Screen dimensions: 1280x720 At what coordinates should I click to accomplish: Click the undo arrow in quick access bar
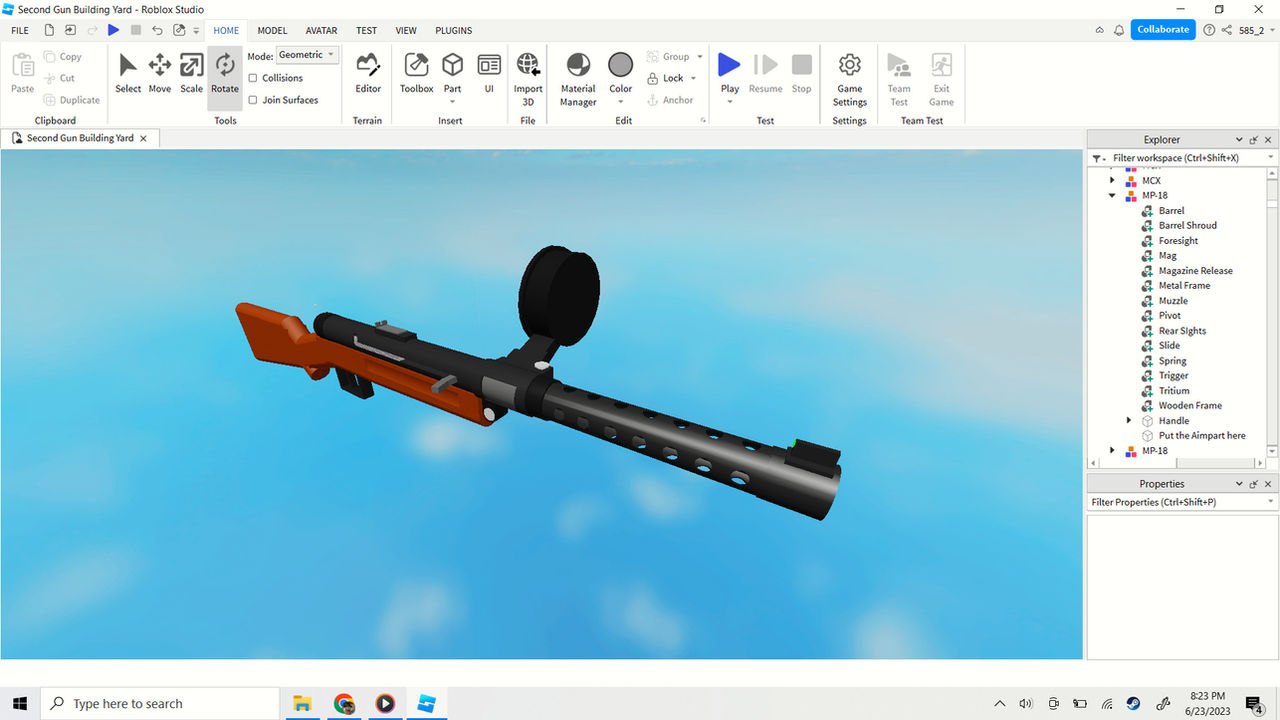pyautogui.click(x=157, y=30)
